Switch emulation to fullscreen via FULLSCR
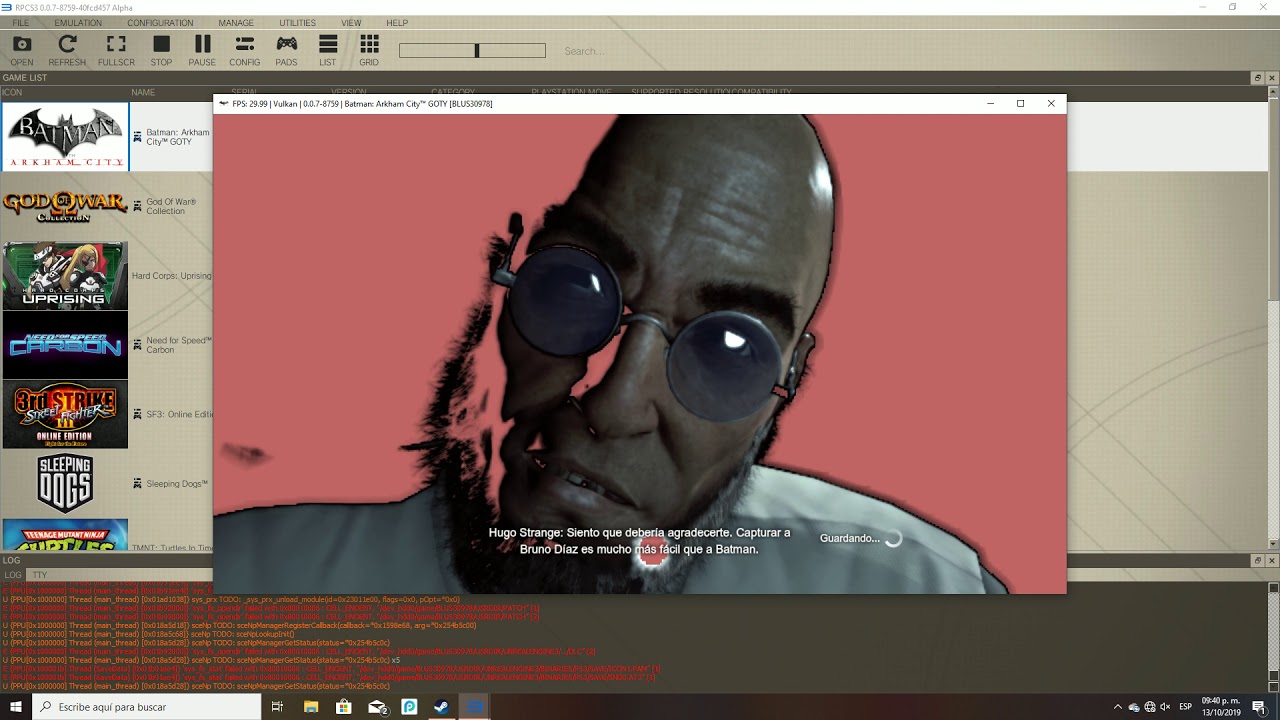 click(x=116, y=50)
